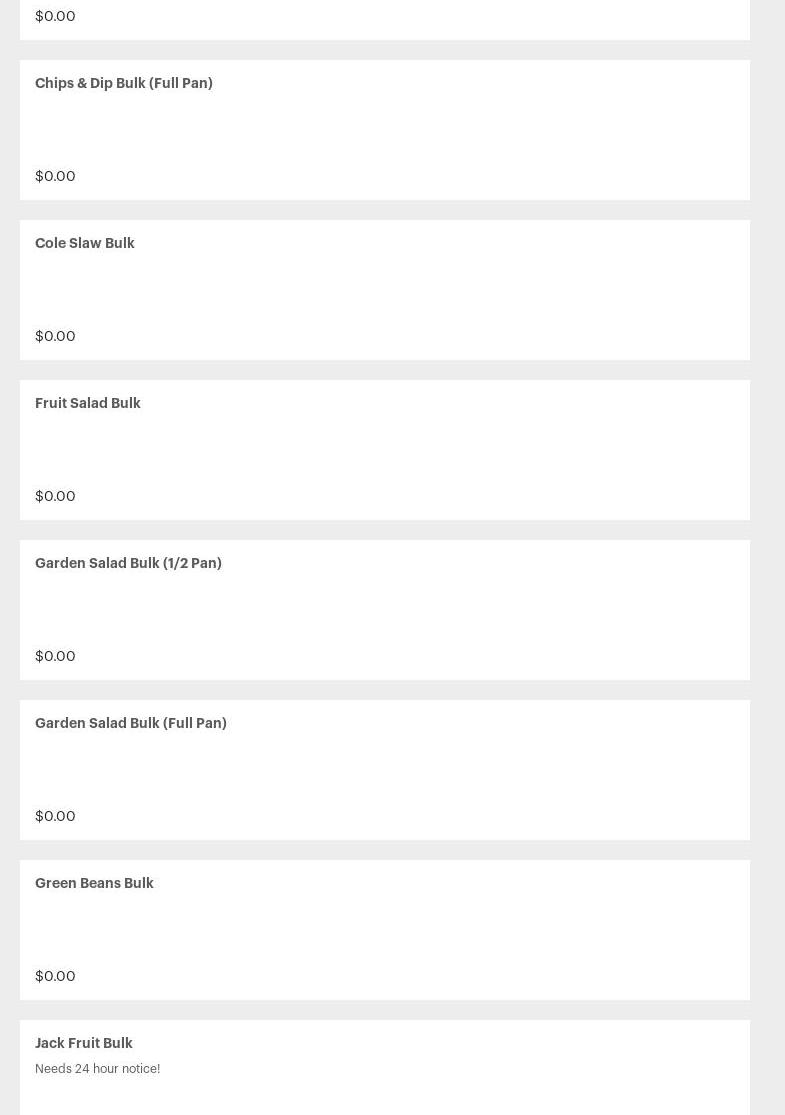Image resolution: width=785 pixels, height=1115 pixels.
Task: Click the $0.00 price under Garden Salad (Full Pan)
Action: pyautogui.click(x=55, y=816)
